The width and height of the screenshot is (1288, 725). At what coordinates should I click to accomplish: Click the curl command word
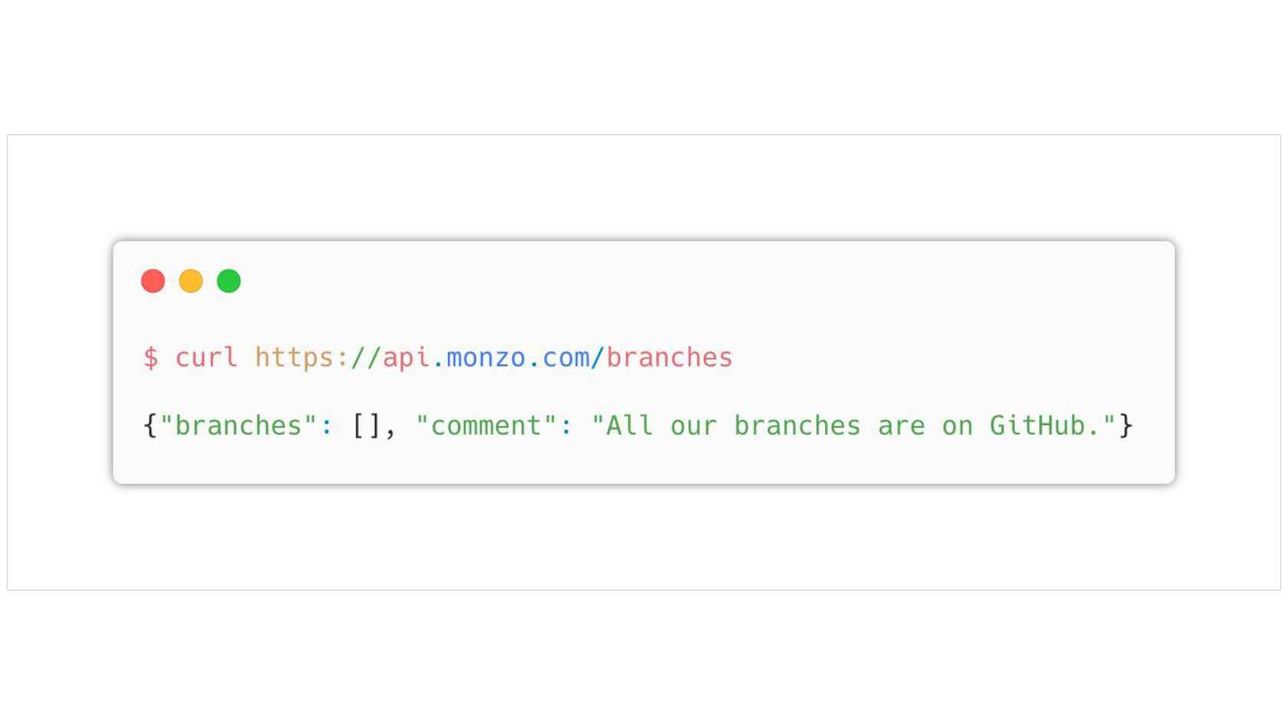[207, 357]
